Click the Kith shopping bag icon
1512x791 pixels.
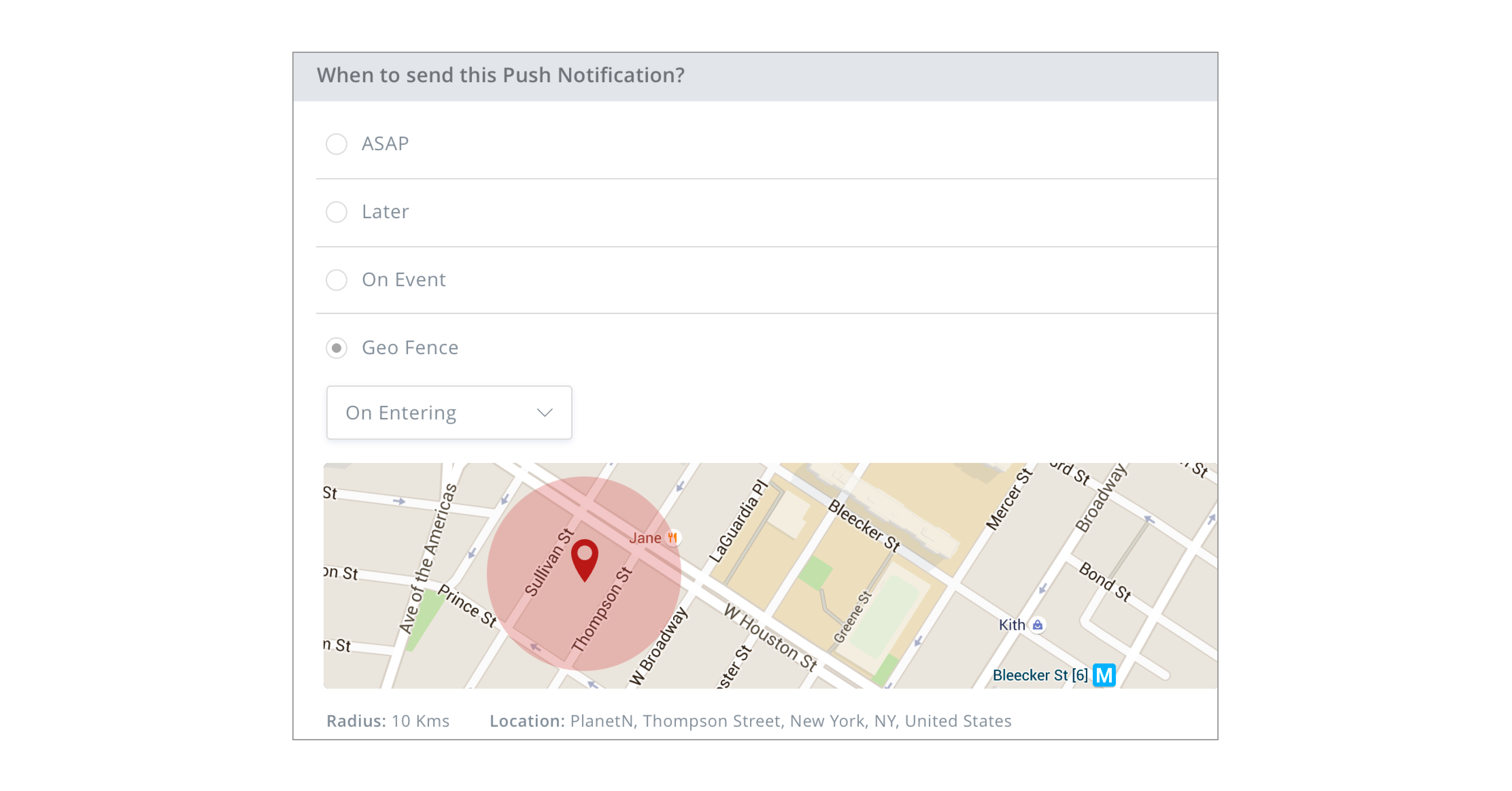tap(1038, 625)
